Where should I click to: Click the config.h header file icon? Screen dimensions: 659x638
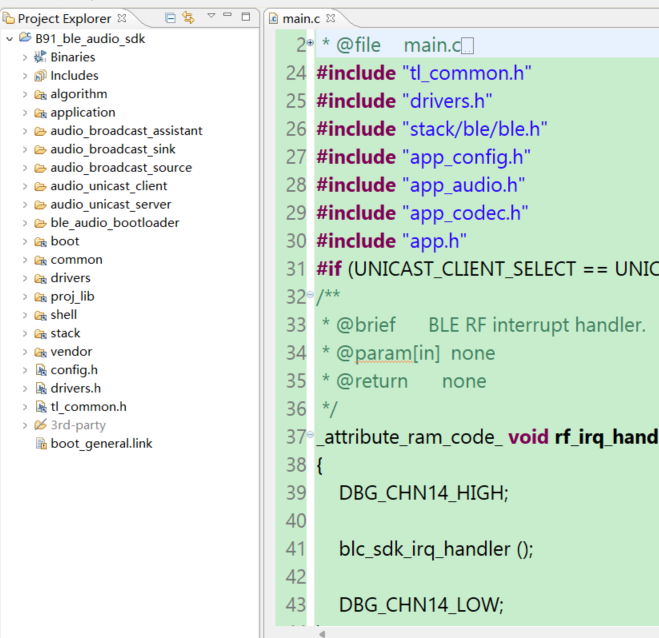(x=40, y=370)
